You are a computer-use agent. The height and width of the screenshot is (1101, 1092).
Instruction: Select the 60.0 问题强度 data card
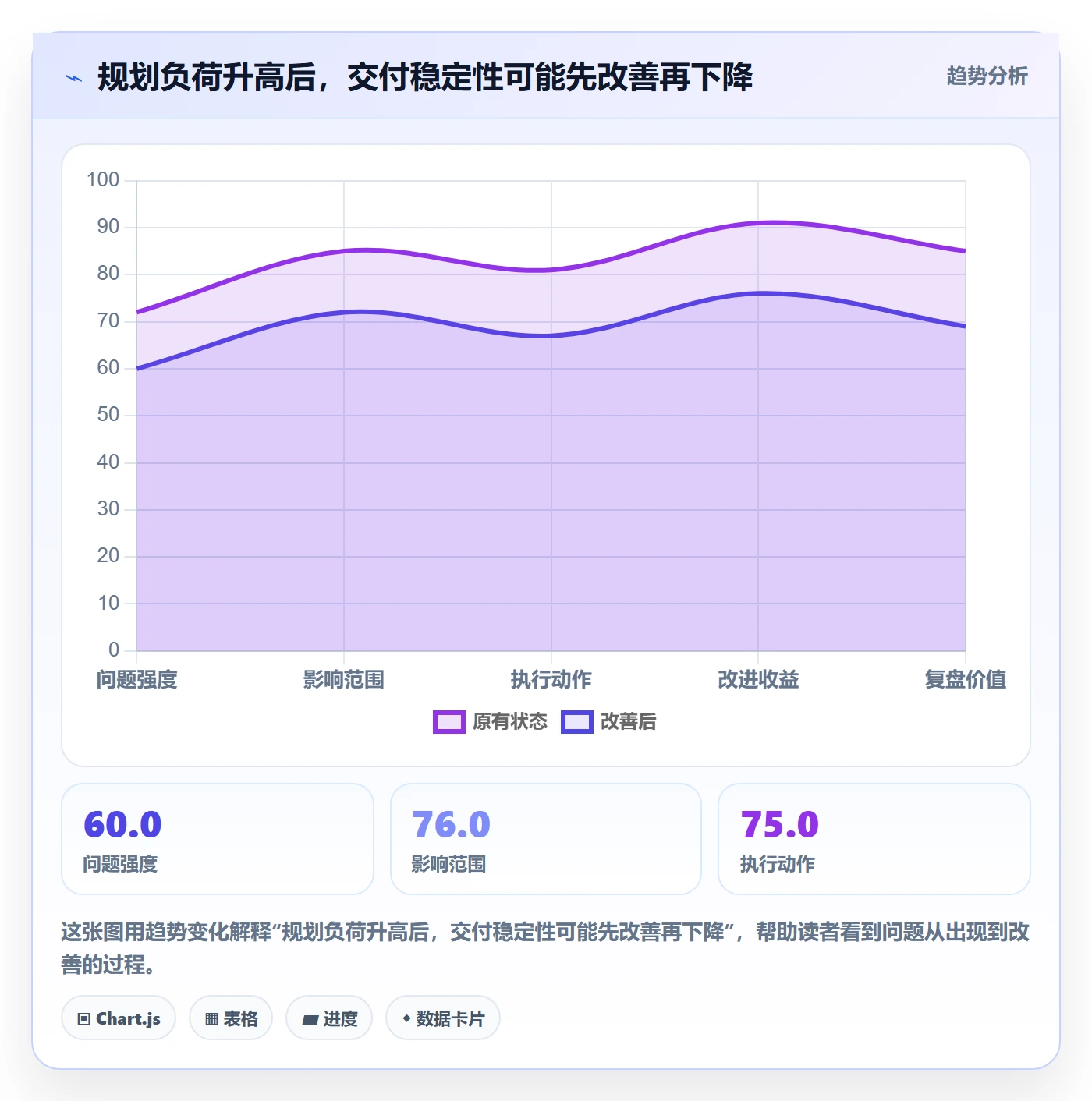coord(218,839)
